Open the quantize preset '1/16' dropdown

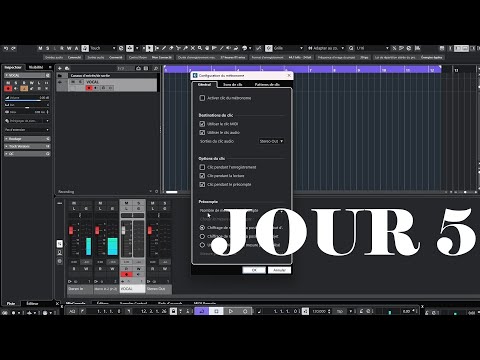tap(372, 49)
